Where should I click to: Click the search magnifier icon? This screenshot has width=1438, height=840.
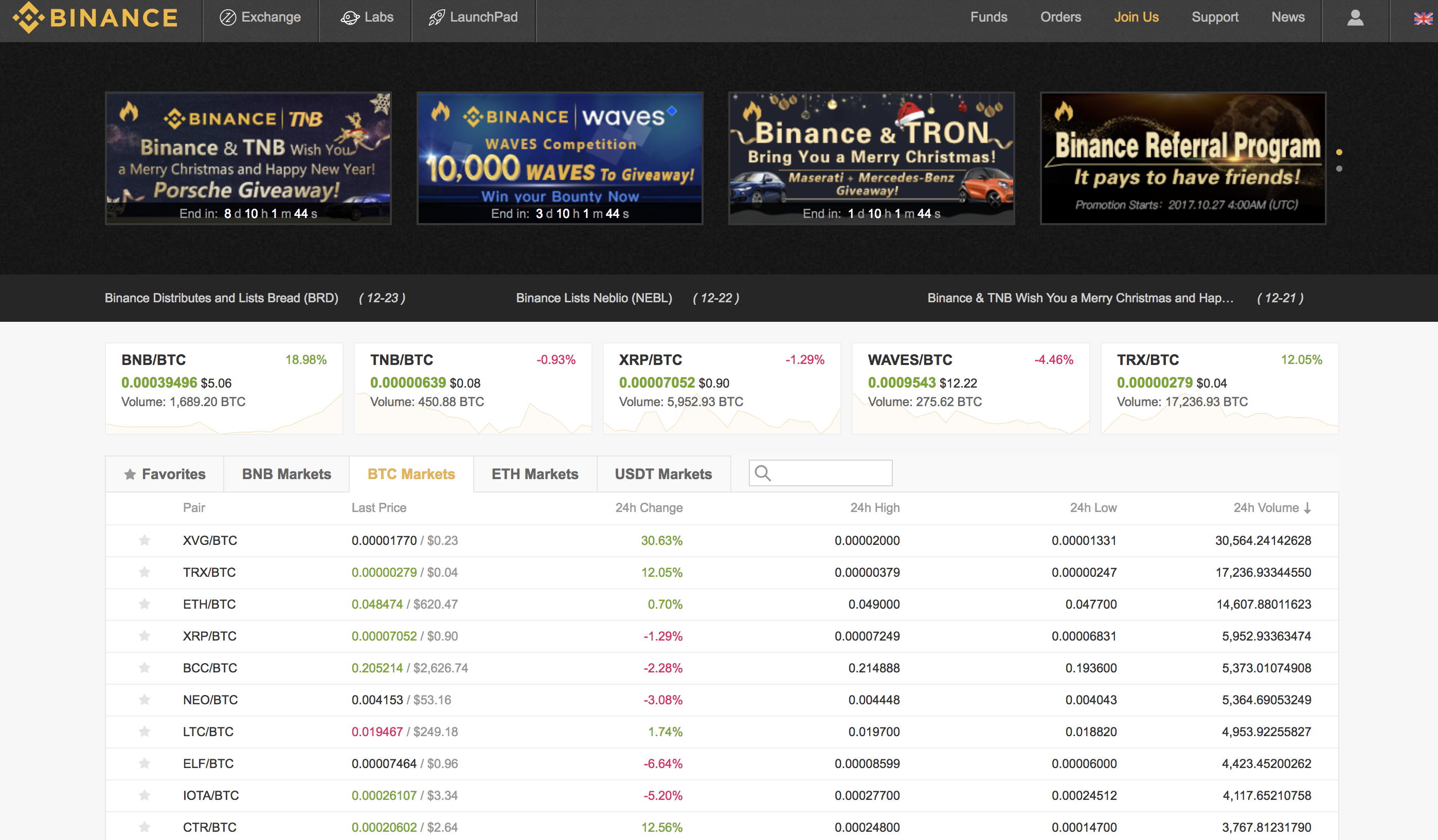click(x=762, y=473)
